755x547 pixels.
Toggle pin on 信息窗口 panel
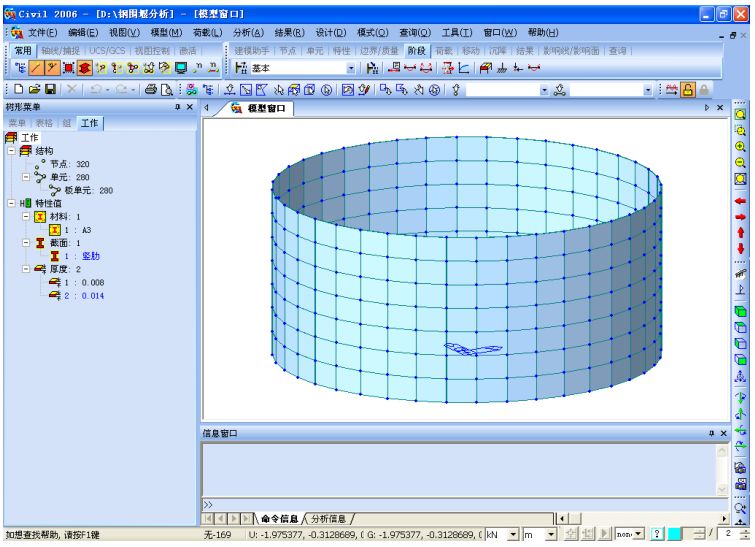(711, 433)
